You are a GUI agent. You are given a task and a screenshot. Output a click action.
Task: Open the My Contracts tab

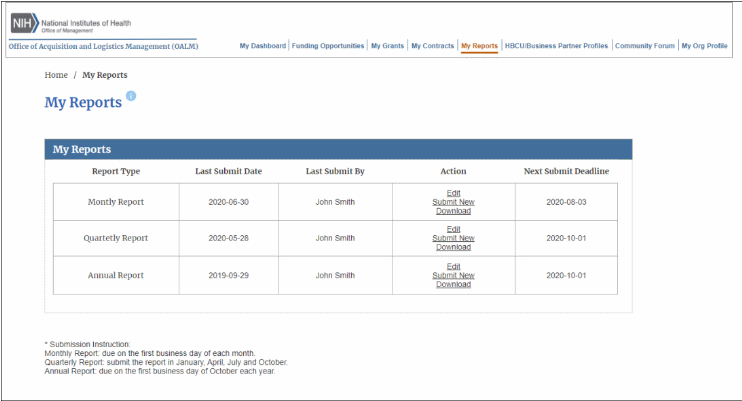431,46
